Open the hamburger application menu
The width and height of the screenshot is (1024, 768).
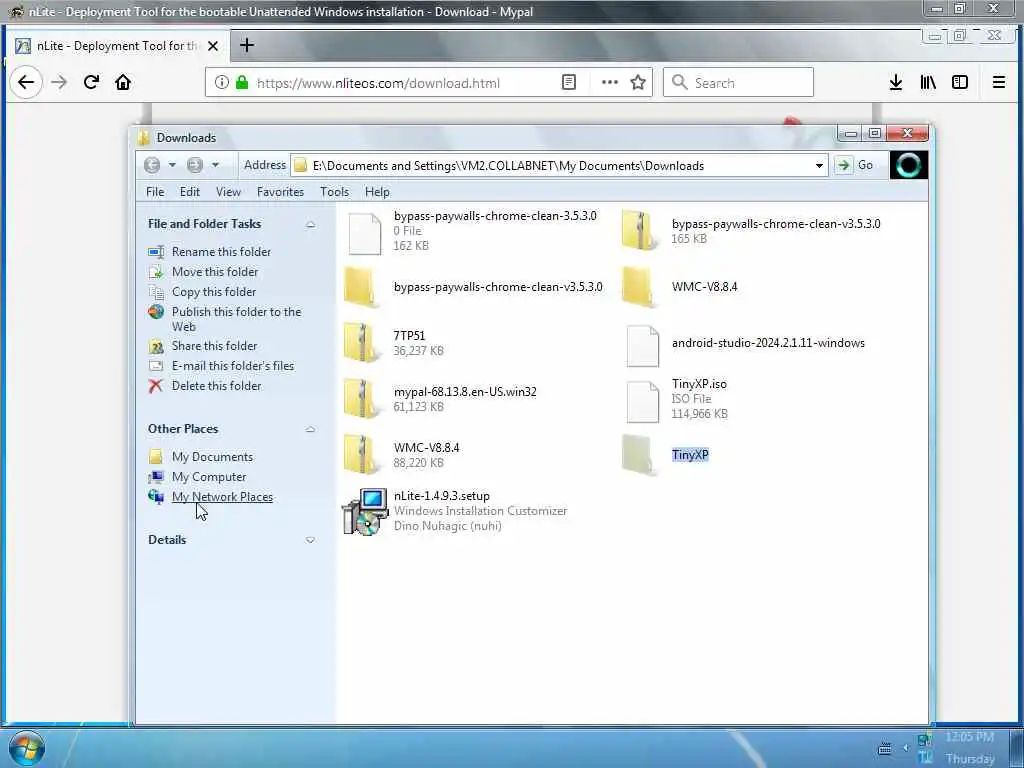[999, 82]
